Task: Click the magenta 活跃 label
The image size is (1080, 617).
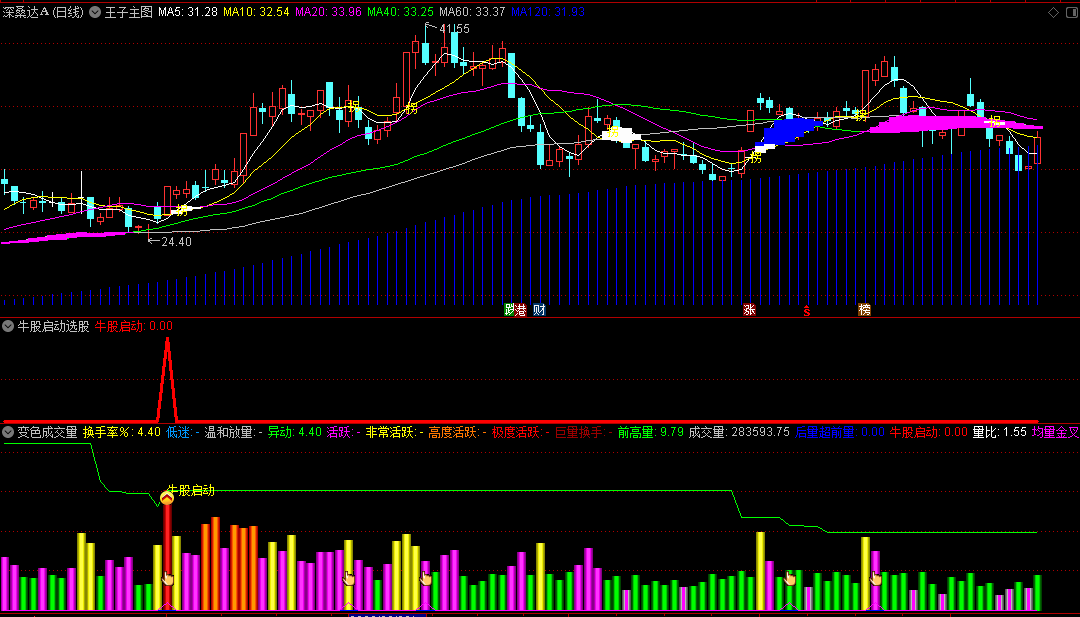Action: (x=344, y=432)
